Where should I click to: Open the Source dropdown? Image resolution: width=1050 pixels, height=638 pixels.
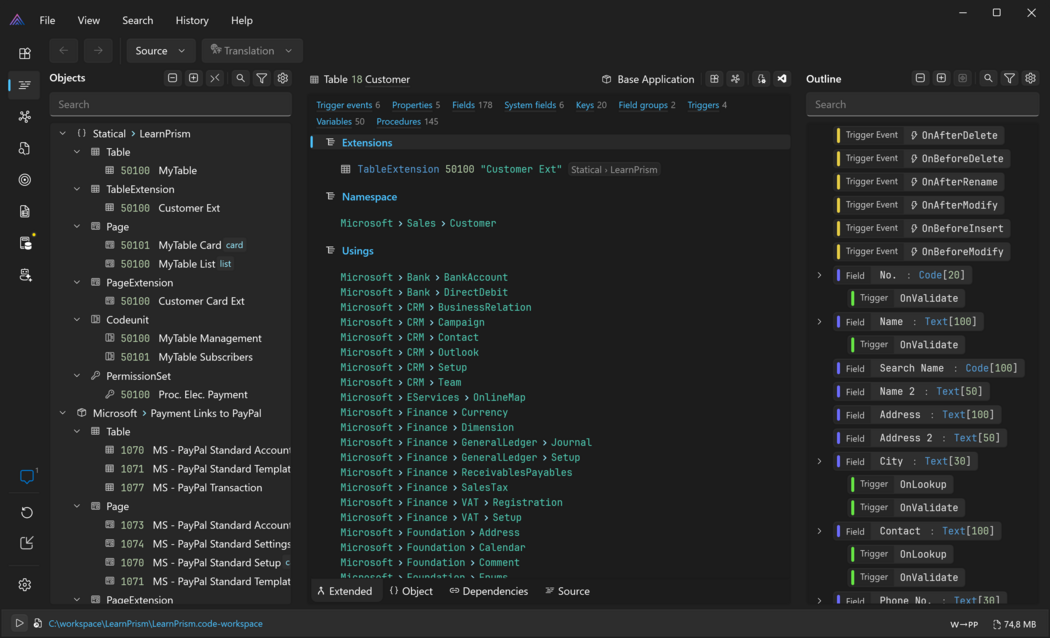pyautogui.click(x=161, y=50)
